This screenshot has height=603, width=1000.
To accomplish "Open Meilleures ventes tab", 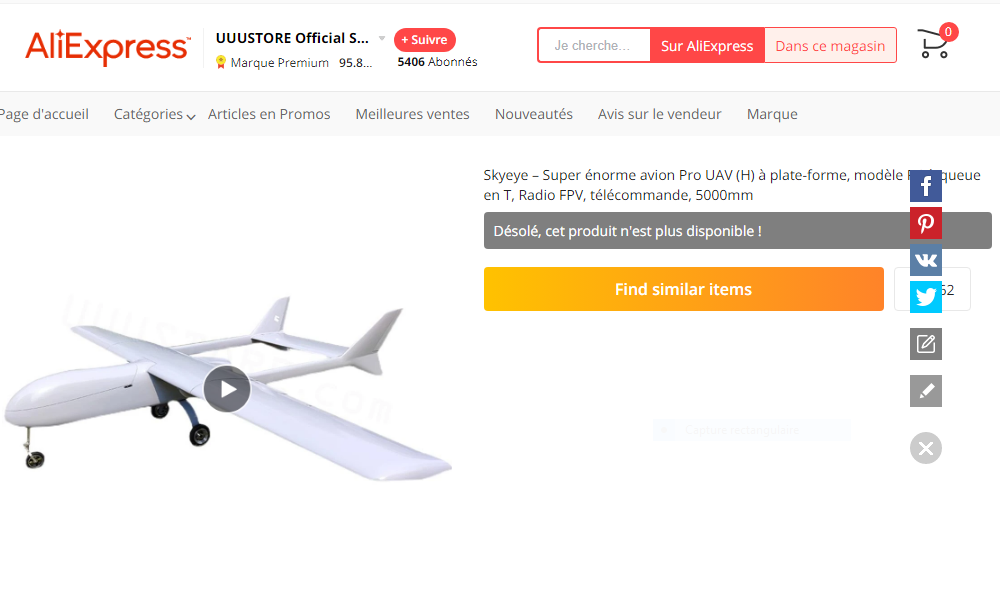I will (x=412, y=114).
